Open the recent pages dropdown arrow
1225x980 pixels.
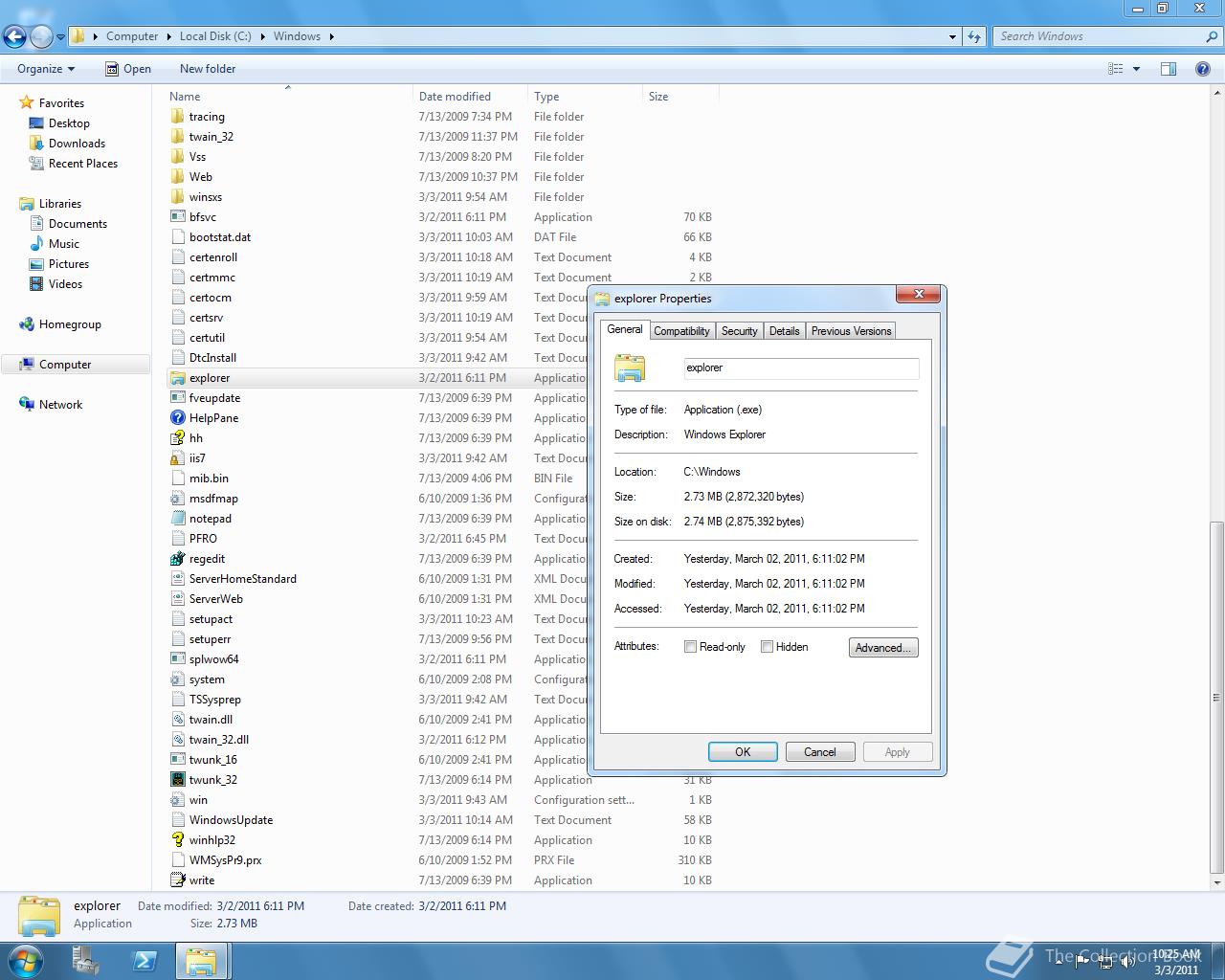click(x=60, y=37)
